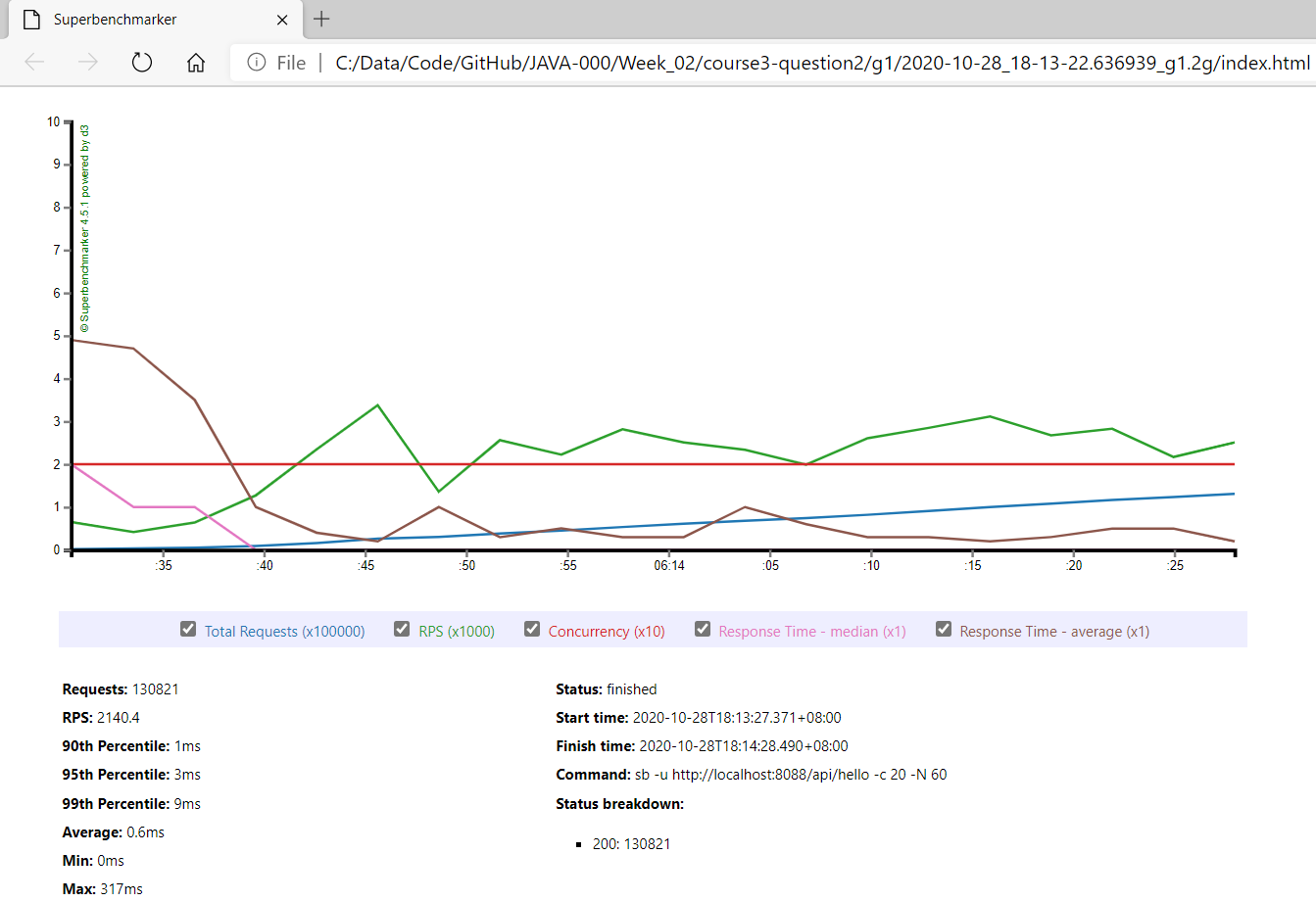The width and height of the screenshot is (1316, 902).
Task: Click the browser Forward arrow
Action: (88, 63)
